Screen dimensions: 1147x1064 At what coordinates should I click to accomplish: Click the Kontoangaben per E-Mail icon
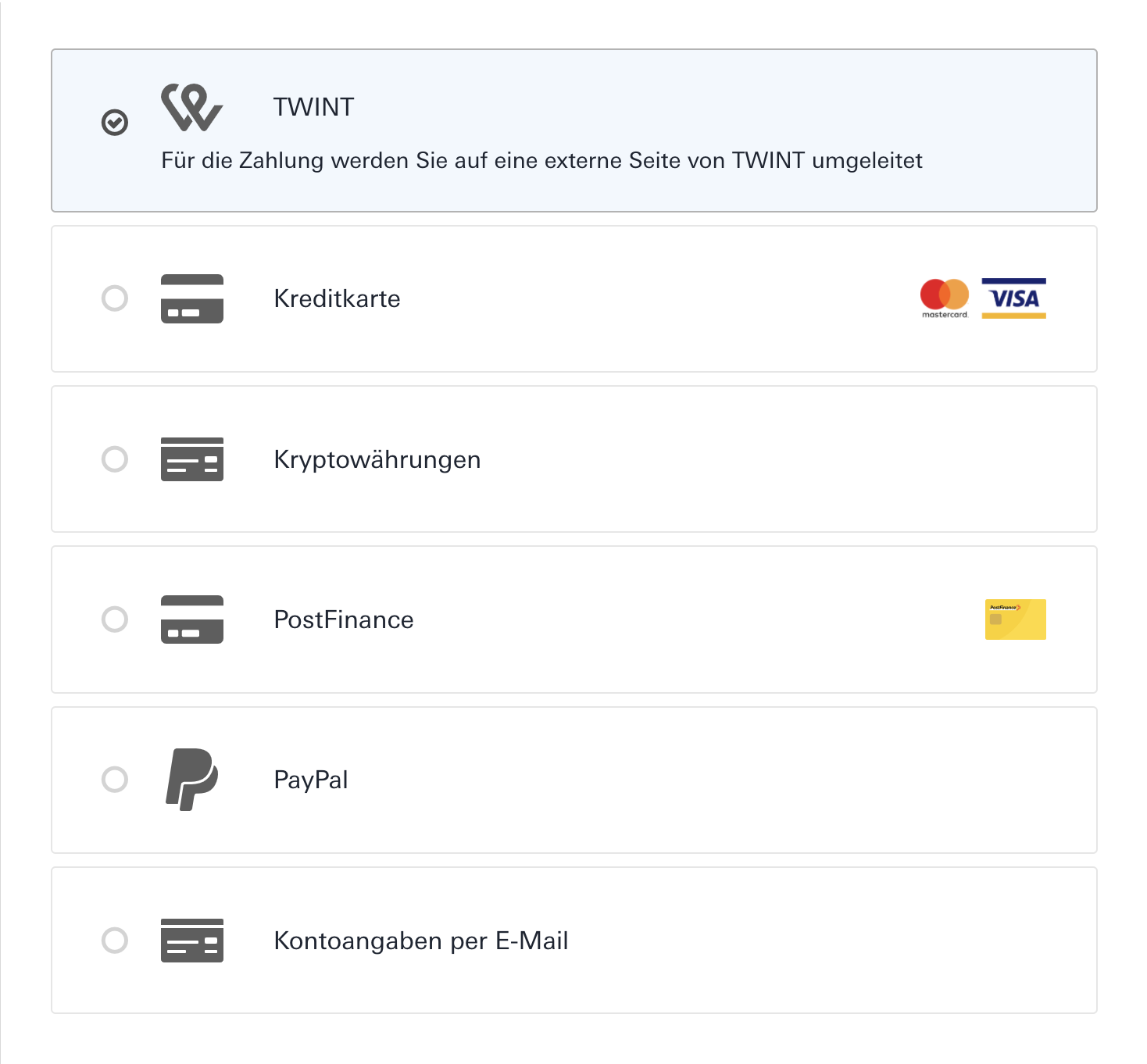(x=192, y=941)
